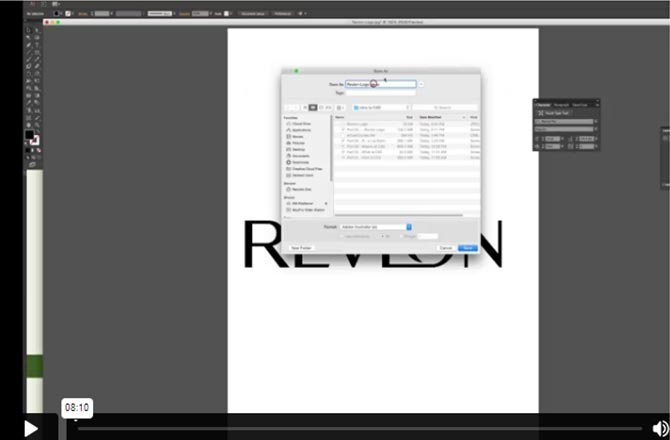Switch file browser to icon view
This screenshot has width=670, height=440.
tap(305, 106)
